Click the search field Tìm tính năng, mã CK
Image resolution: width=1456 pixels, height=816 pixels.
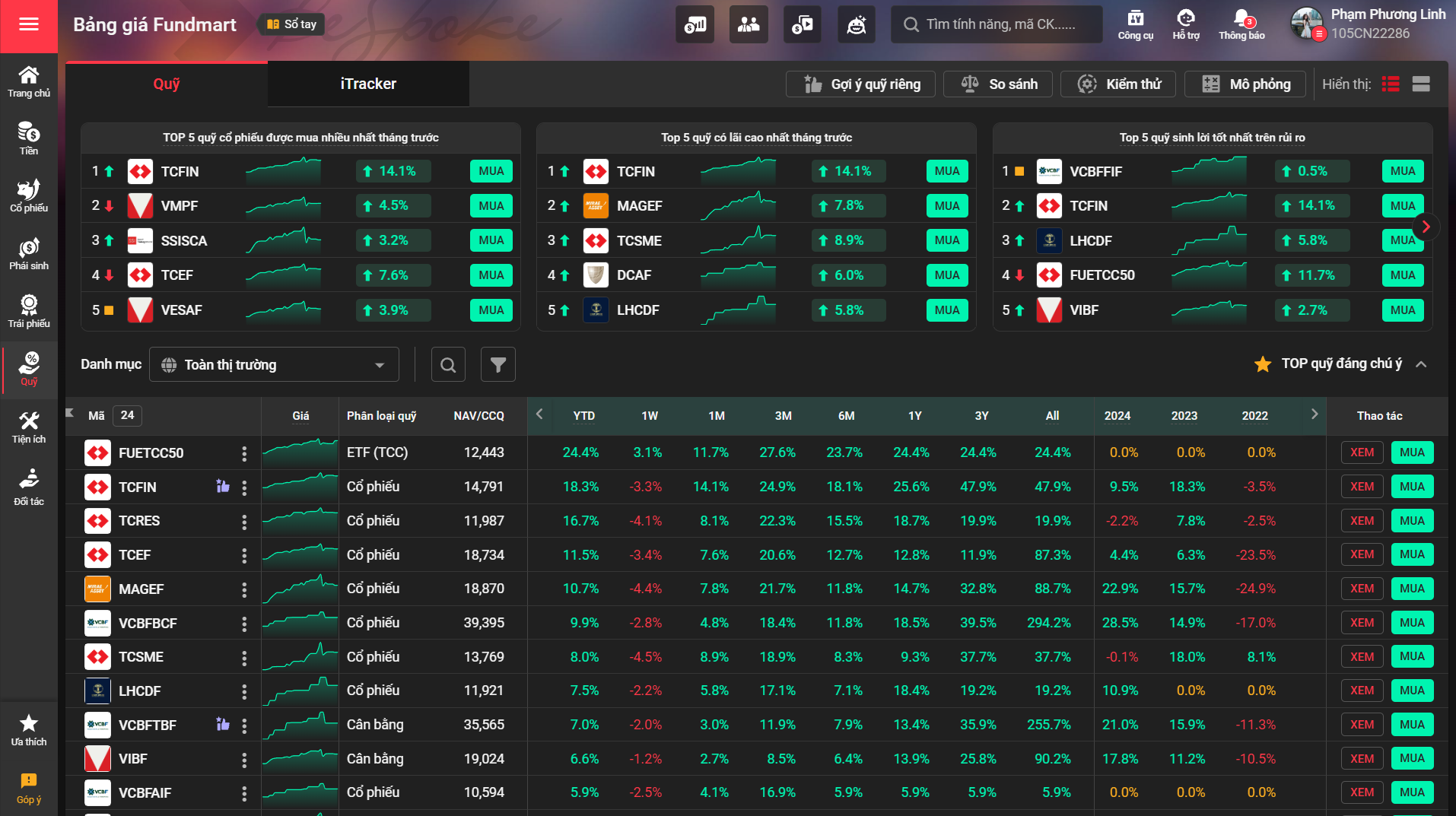click(x=997, y=24)
